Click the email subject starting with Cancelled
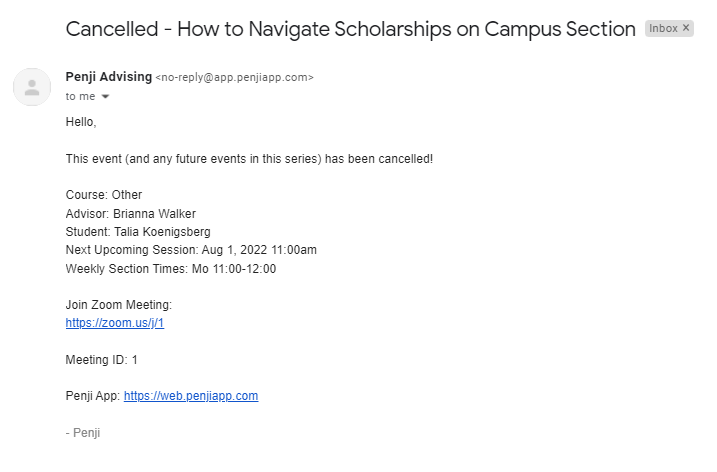This screenshot has width=717, height=472. pyautogui.click(x=351, y=29)
